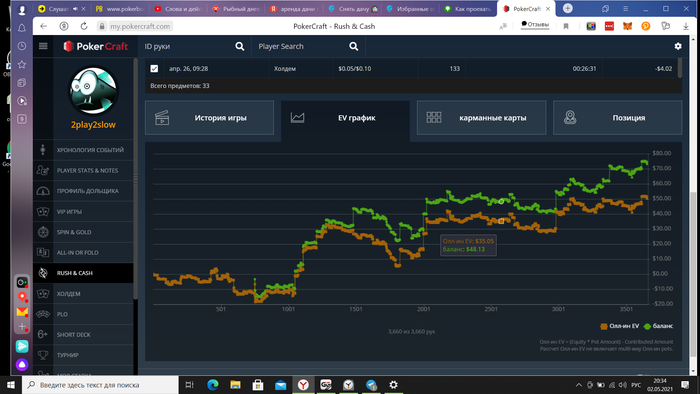This screenshot has height=394, width=700.
Task: Uncheck the апр. 26, 09:28 session checkbox
Action: [x=154, y=68]
